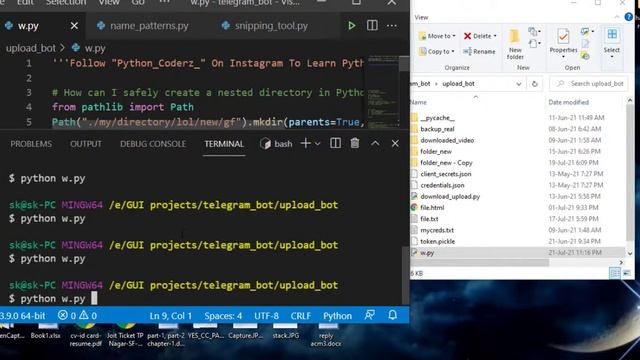Create New folder in Explorer
The image size is (640, 360).
click(515, 44)
